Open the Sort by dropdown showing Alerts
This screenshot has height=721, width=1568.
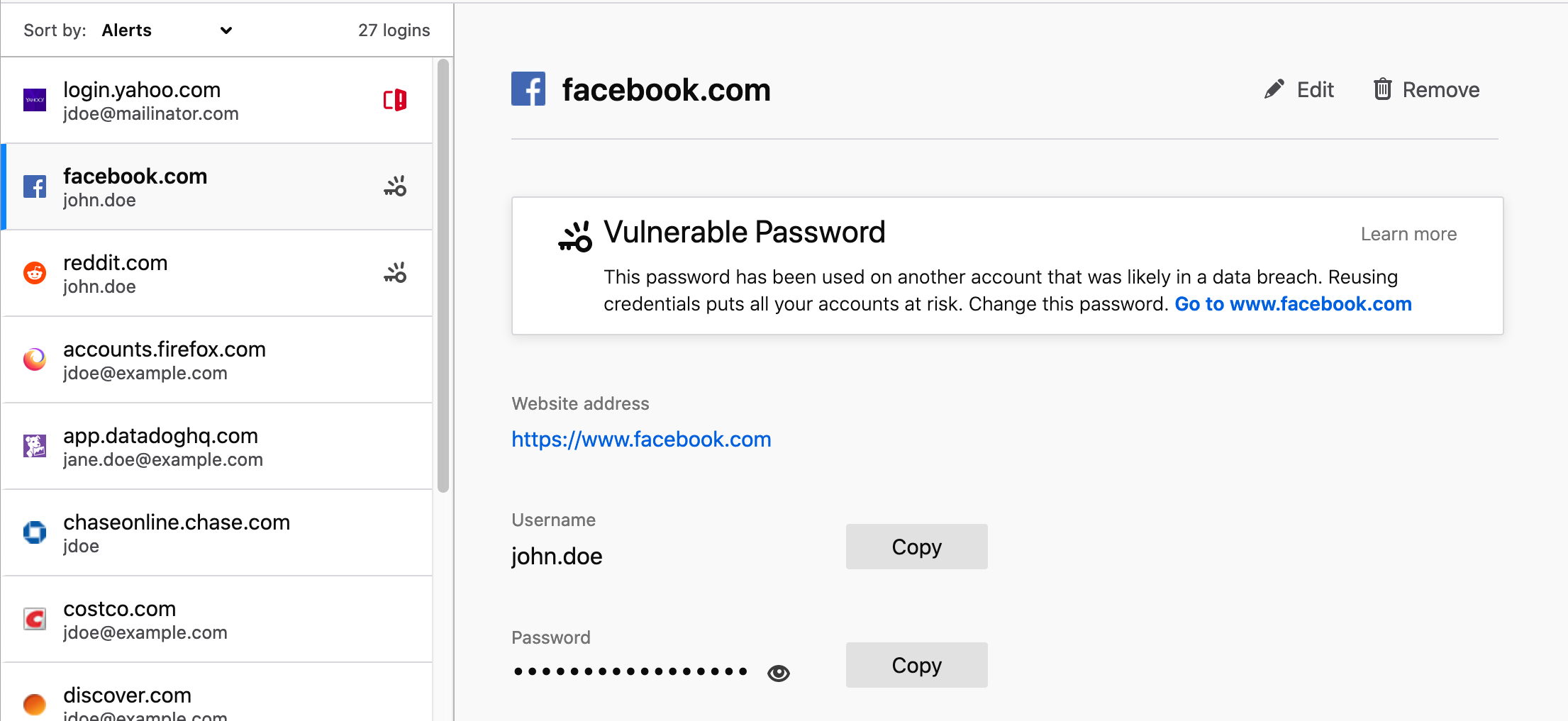(x=168, y=30)
